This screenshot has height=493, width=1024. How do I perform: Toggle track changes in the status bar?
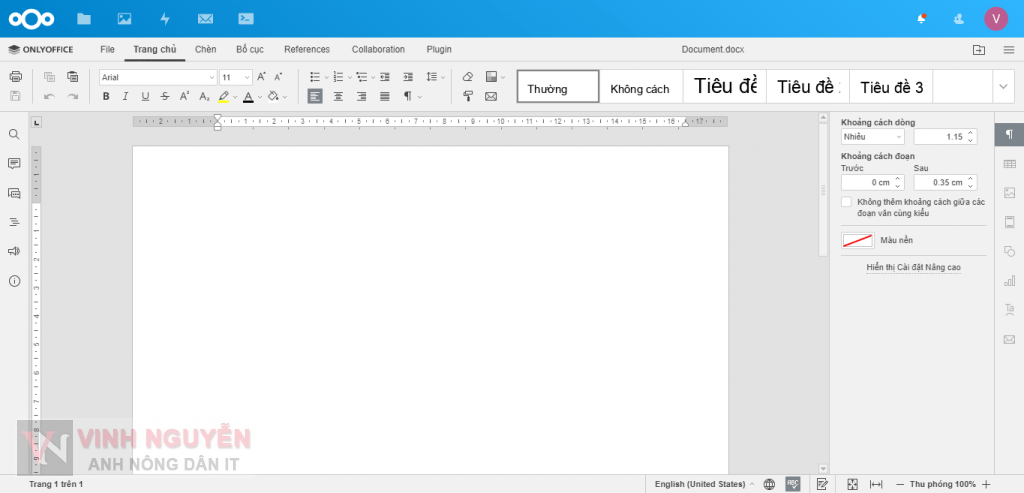pos(822,484)
